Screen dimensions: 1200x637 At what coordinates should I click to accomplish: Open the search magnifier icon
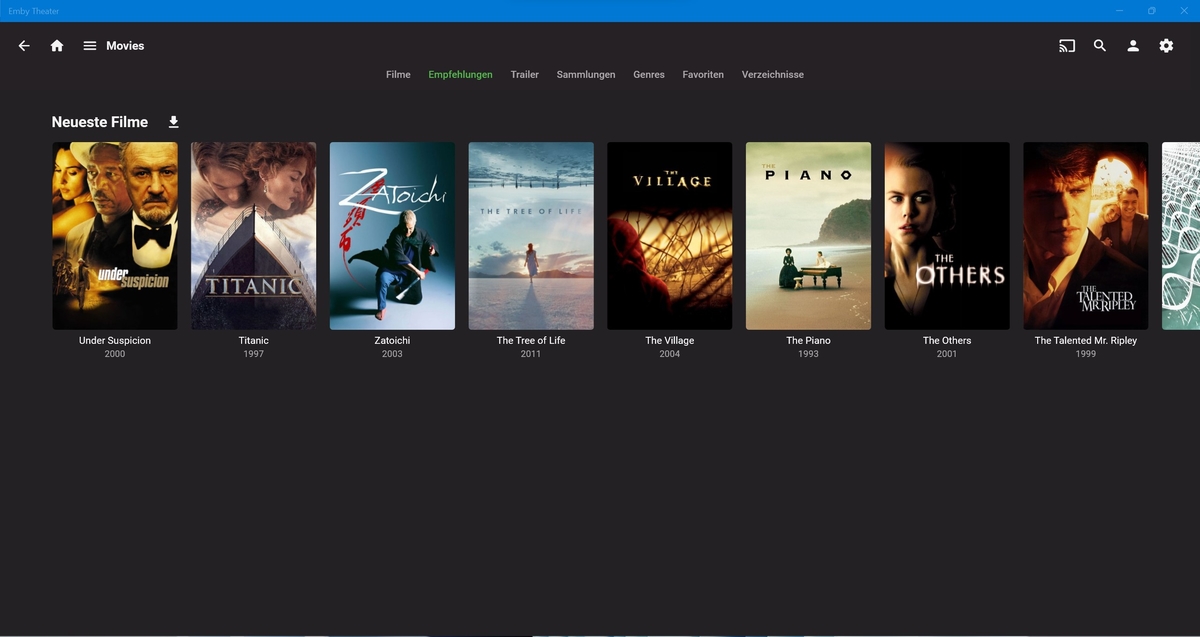(1100, 46)
